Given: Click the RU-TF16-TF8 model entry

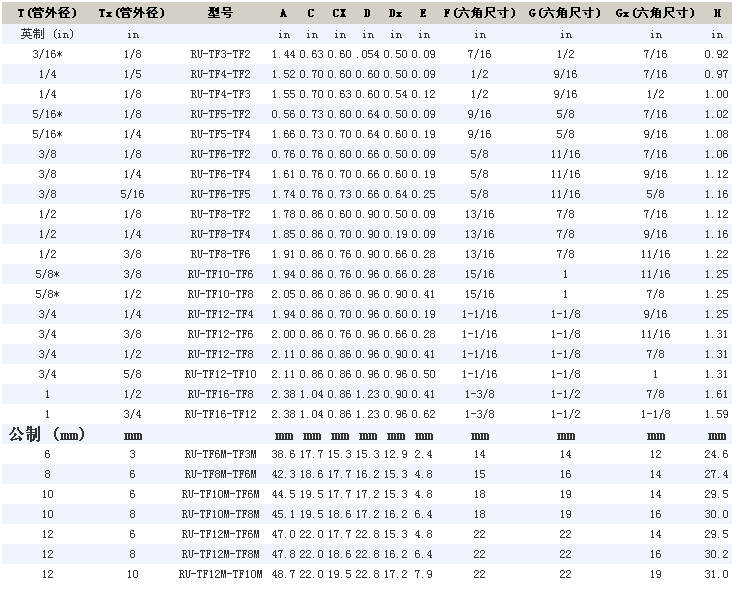Looking at the screenshot, I should click(220, 393).
